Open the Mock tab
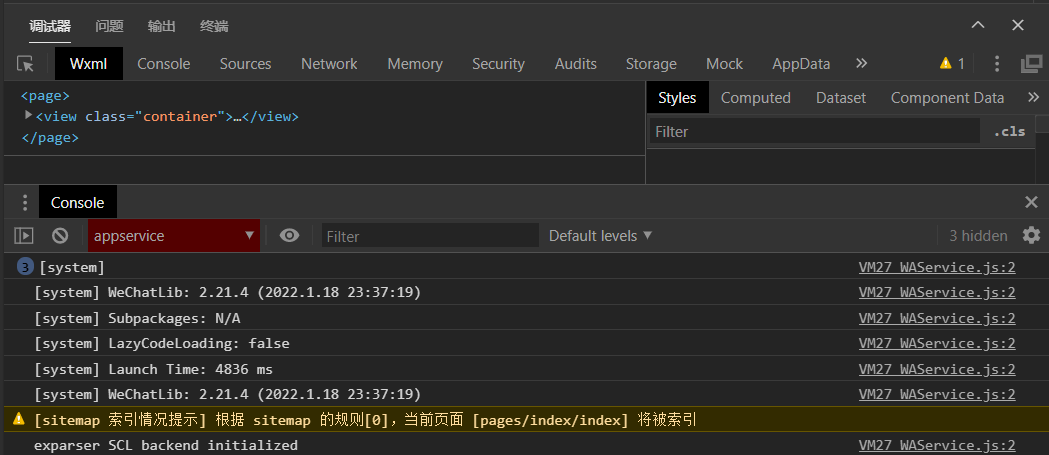 [725, 64]
